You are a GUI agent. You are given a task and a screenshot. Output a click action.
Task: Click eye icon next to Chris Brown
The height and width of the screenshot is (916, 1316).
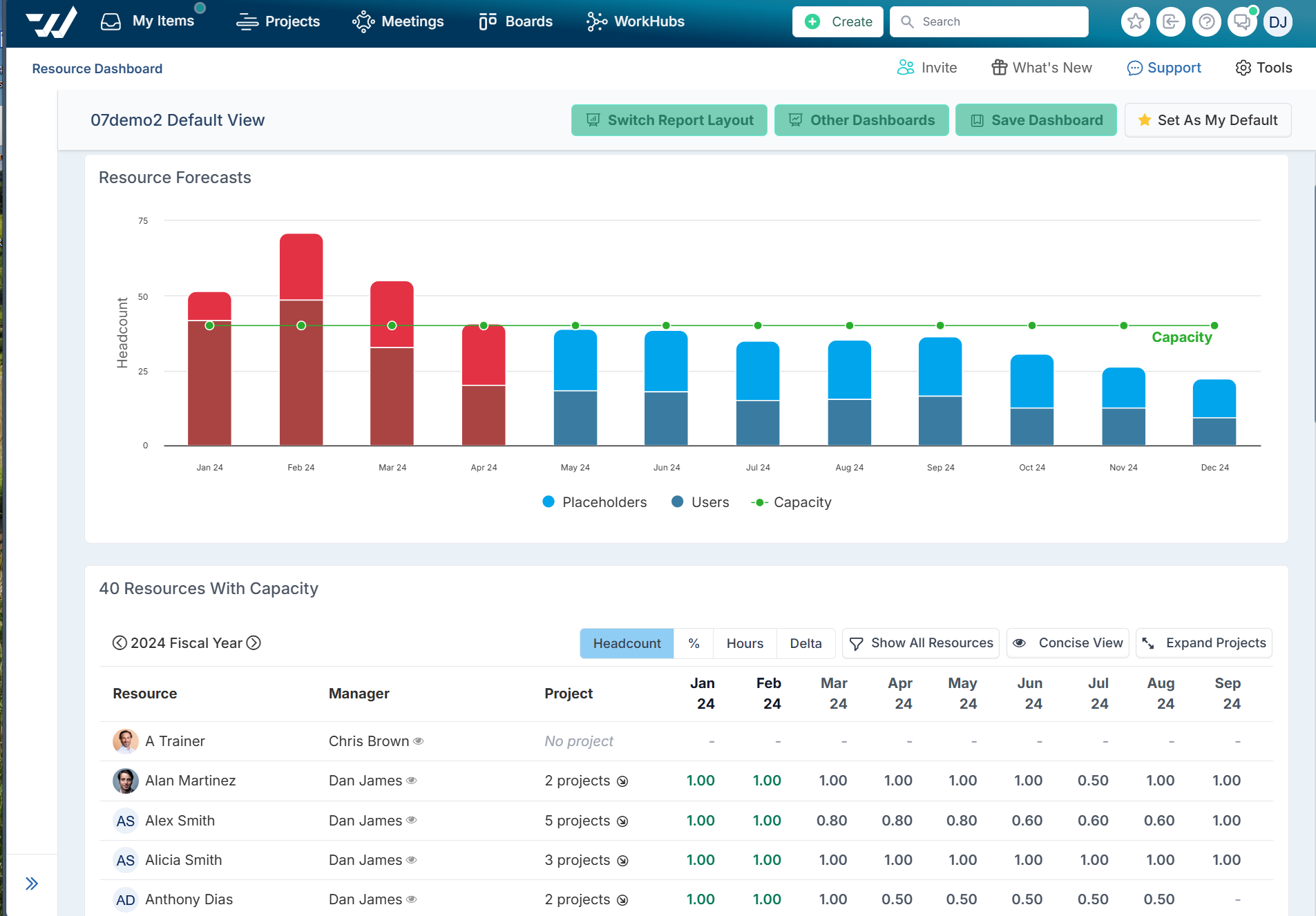tap(418, 741)
